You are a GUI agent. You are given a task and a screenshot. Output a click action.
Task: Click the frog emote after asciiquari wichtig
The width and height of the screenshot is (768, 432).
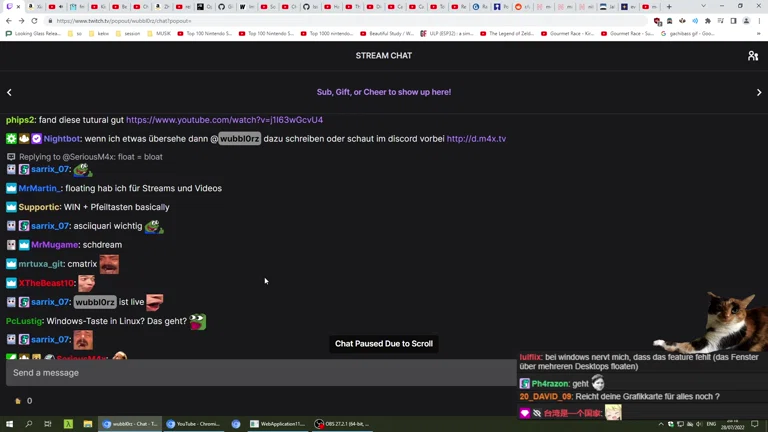(x=153, y=227)
